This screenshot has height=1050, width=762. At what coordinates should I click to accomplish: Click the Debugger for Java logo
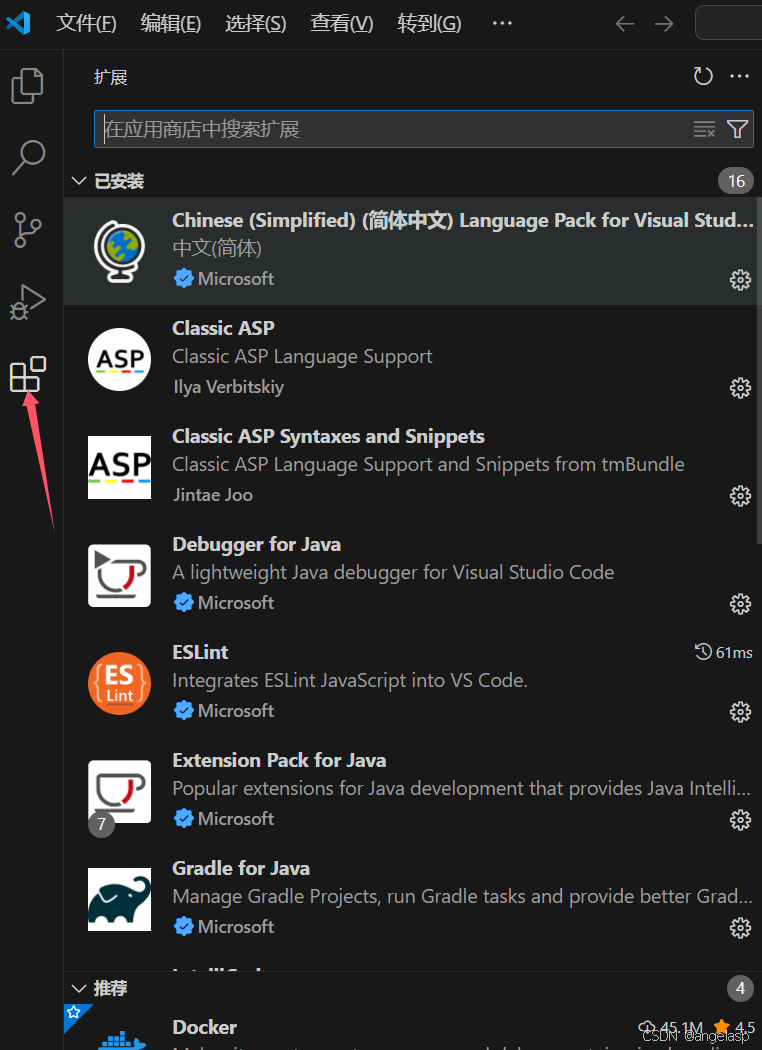[119, 575]
